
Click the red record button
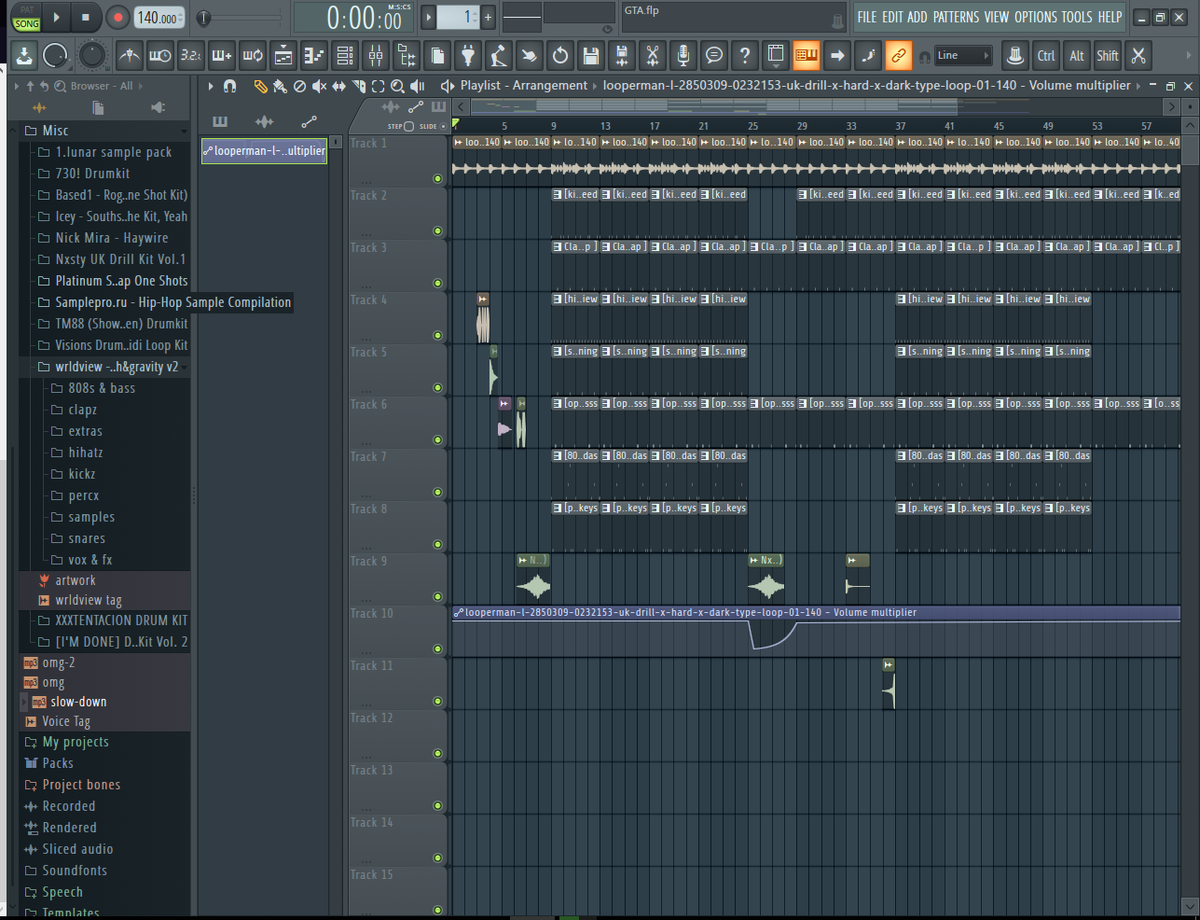pos(117,17)
